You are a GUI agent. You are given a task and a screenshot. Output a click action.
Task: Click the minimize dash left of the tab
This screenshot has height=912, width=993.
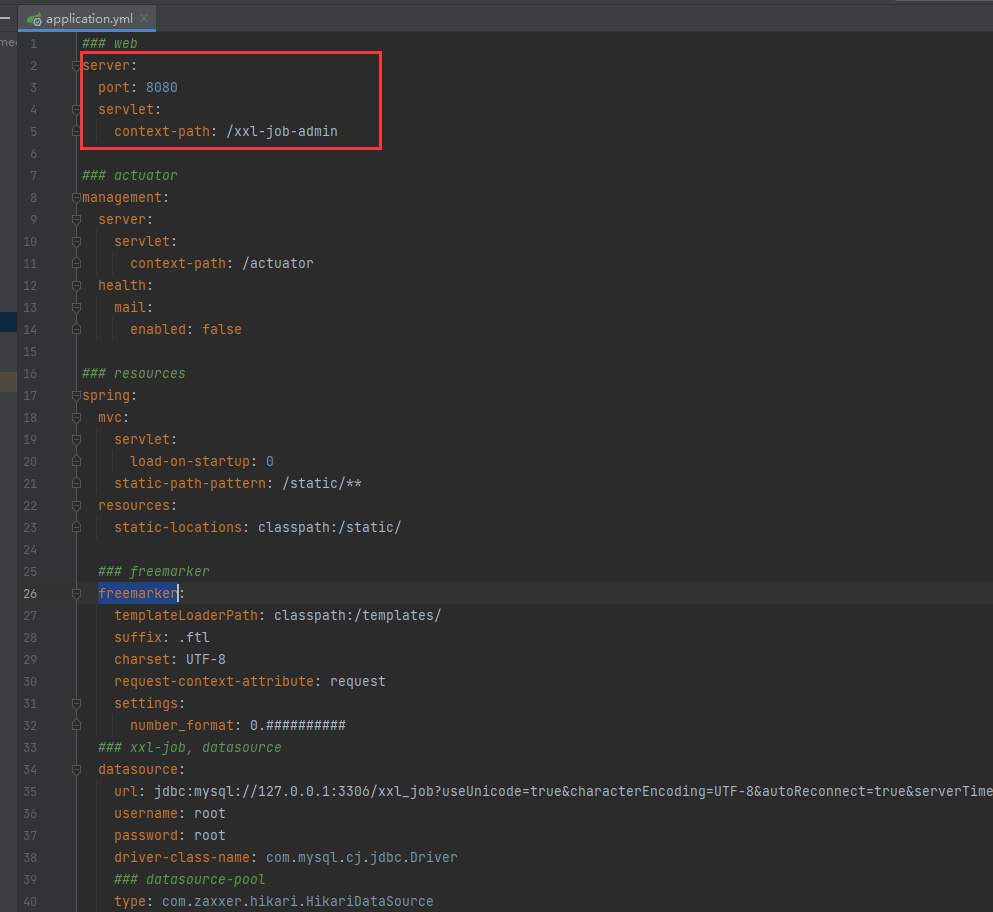point(5,17)
